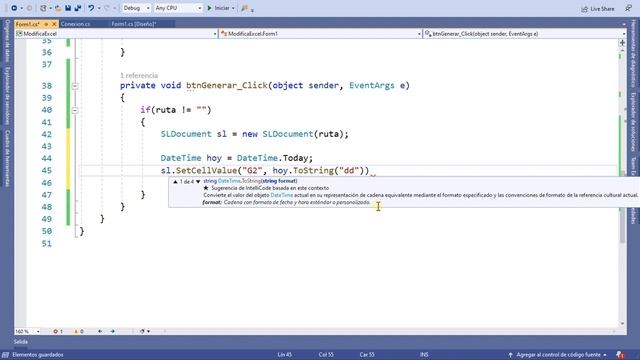Click the red error count indicator
Screen dimensions: 640x360
(x=58, y=331)
